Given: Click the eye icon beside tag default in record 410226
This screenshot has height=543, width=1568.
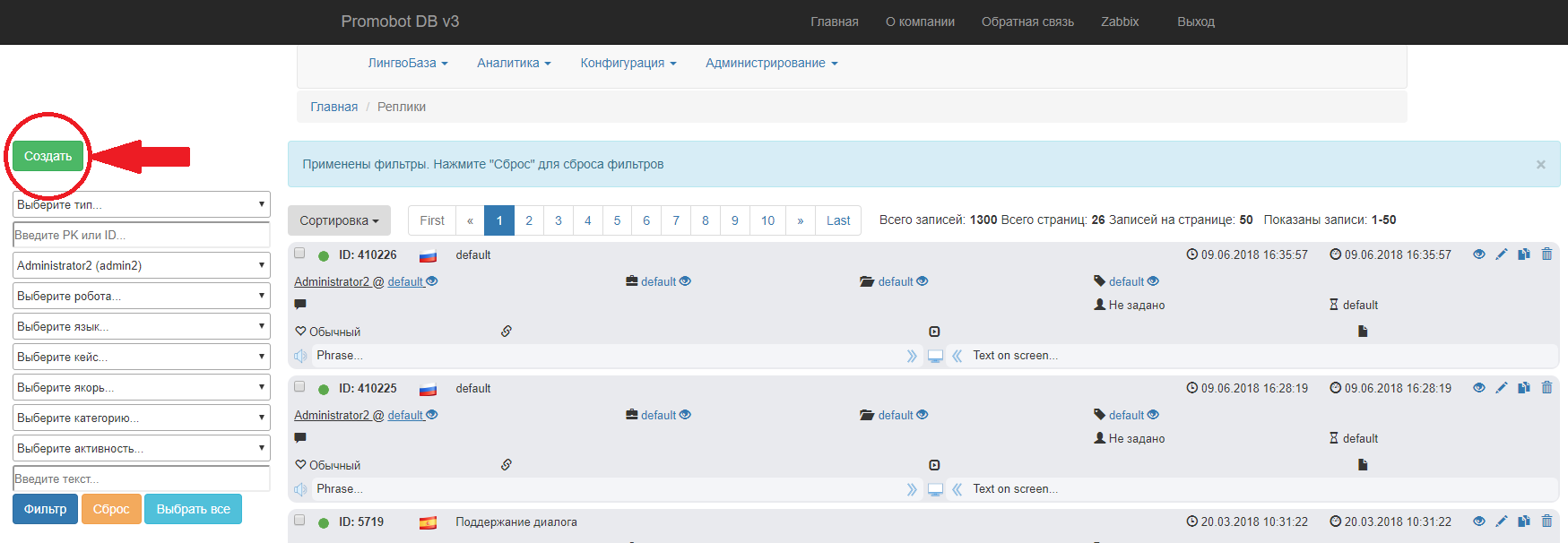Looking at the screenshot, I should (x=1153, y=281).
